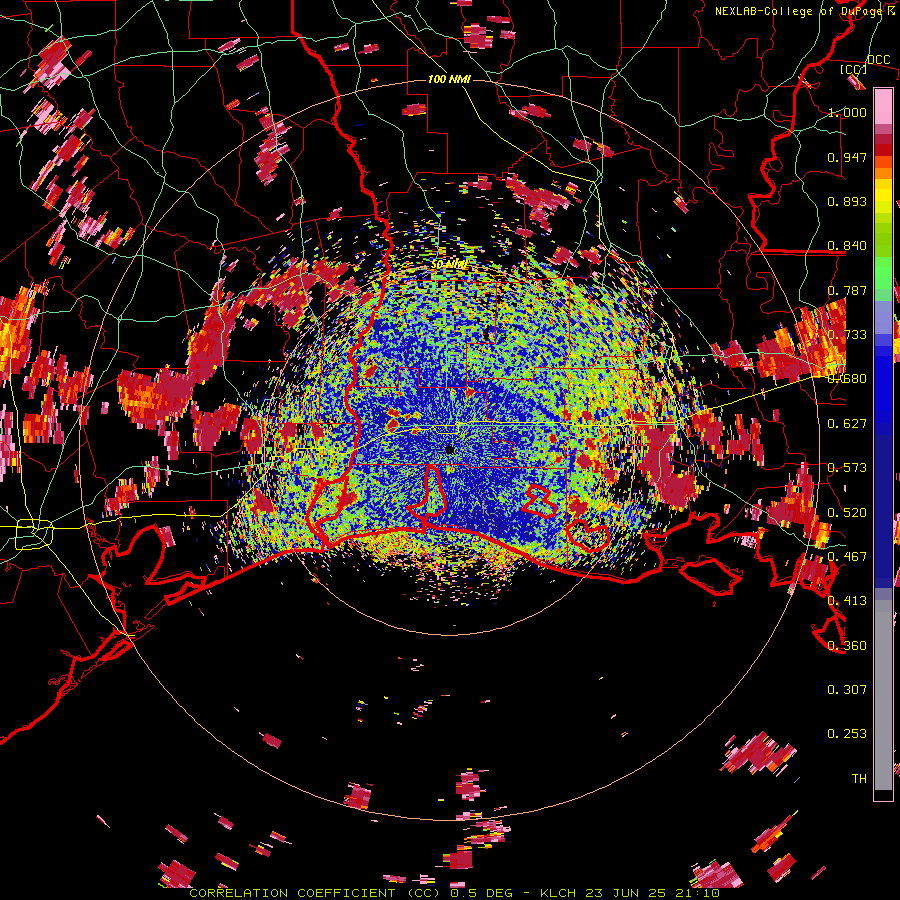Click the 0.253 value on the color scale
Screen dimensions: 900x900
click(847, 734)
